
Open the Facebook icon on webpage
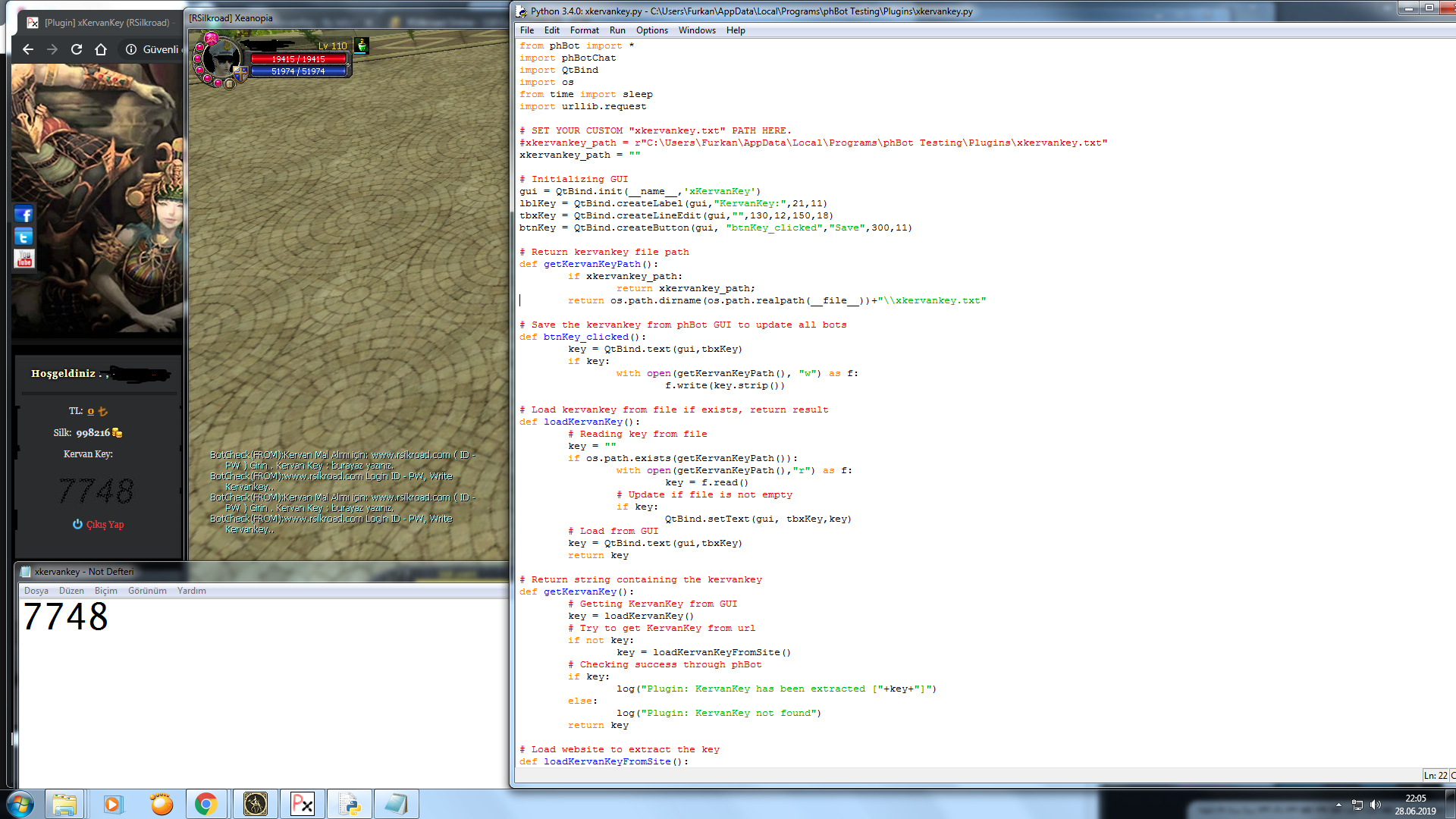pyautogui.click(x=24, y=215)
